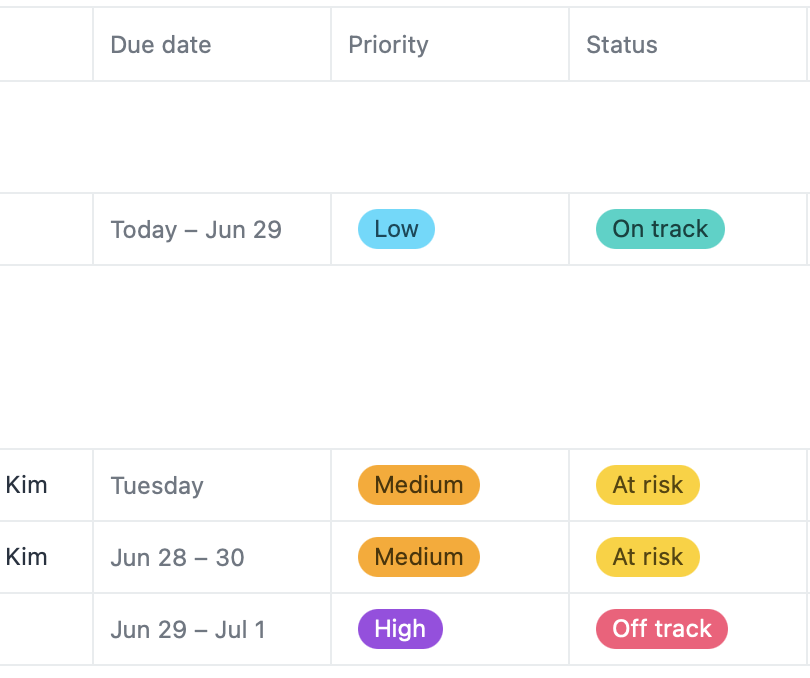Click empty assignee cell in High priority row
Image resolution: width=810 pixels, height=678 pixels.
(45, 630)
